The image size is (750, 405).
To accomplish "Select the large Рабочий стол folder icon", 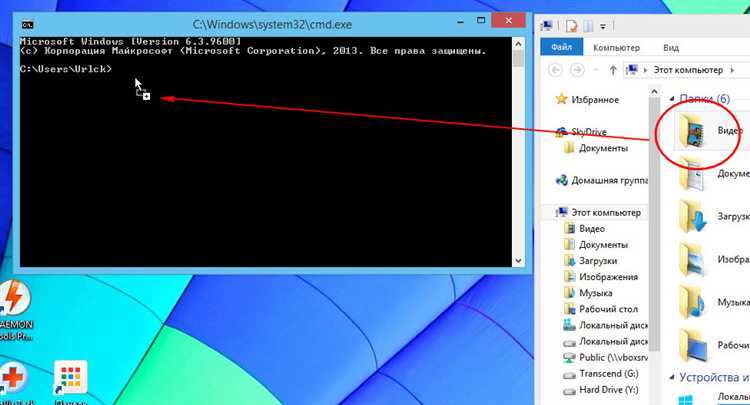I will click(x=692, y=345).
